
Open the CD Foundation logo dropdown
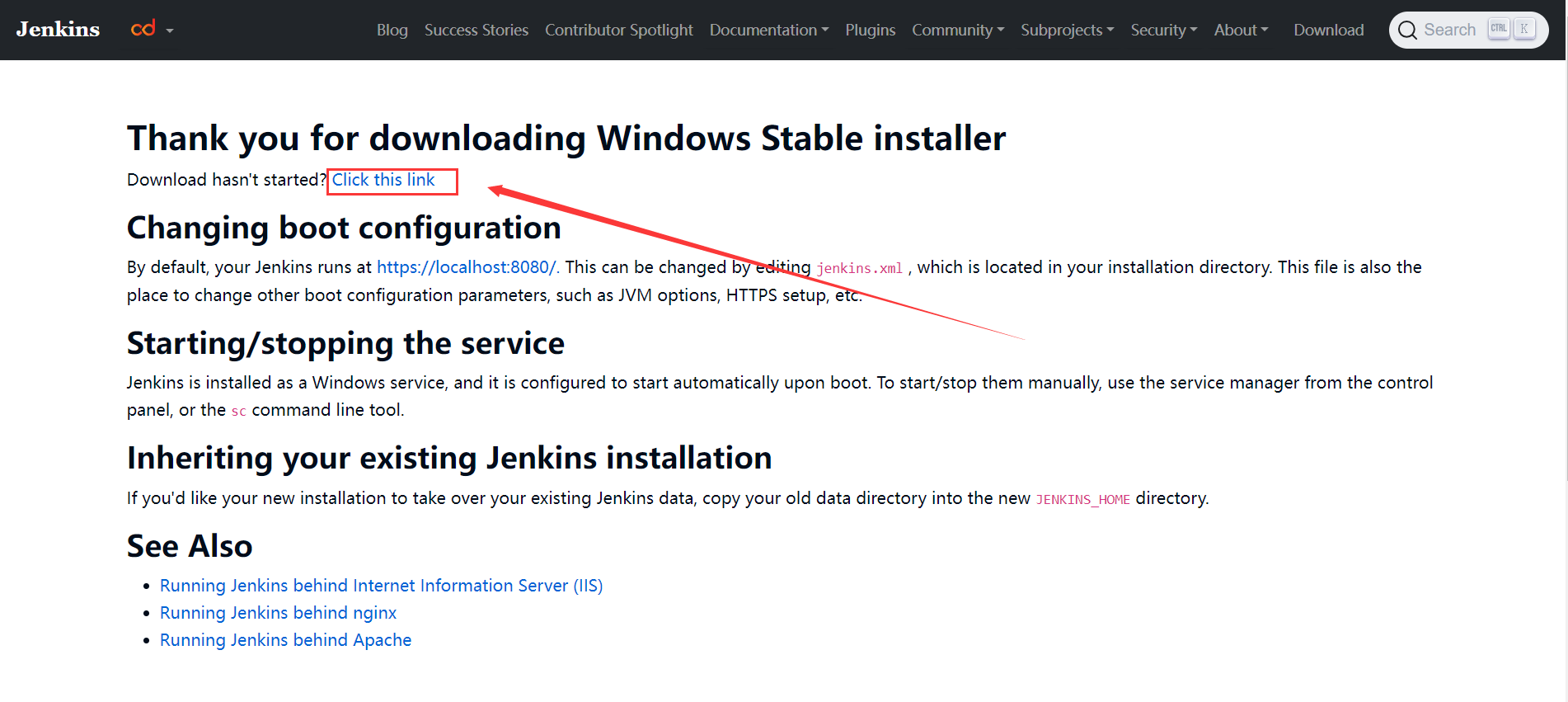[x=153, y=30]
